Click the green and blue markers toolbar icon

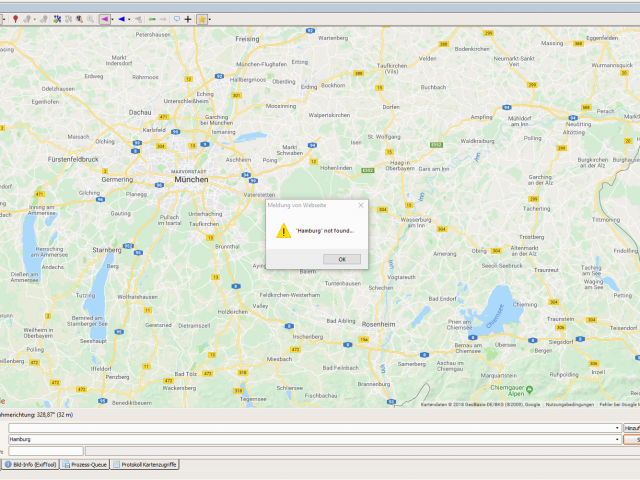[57, 19]
